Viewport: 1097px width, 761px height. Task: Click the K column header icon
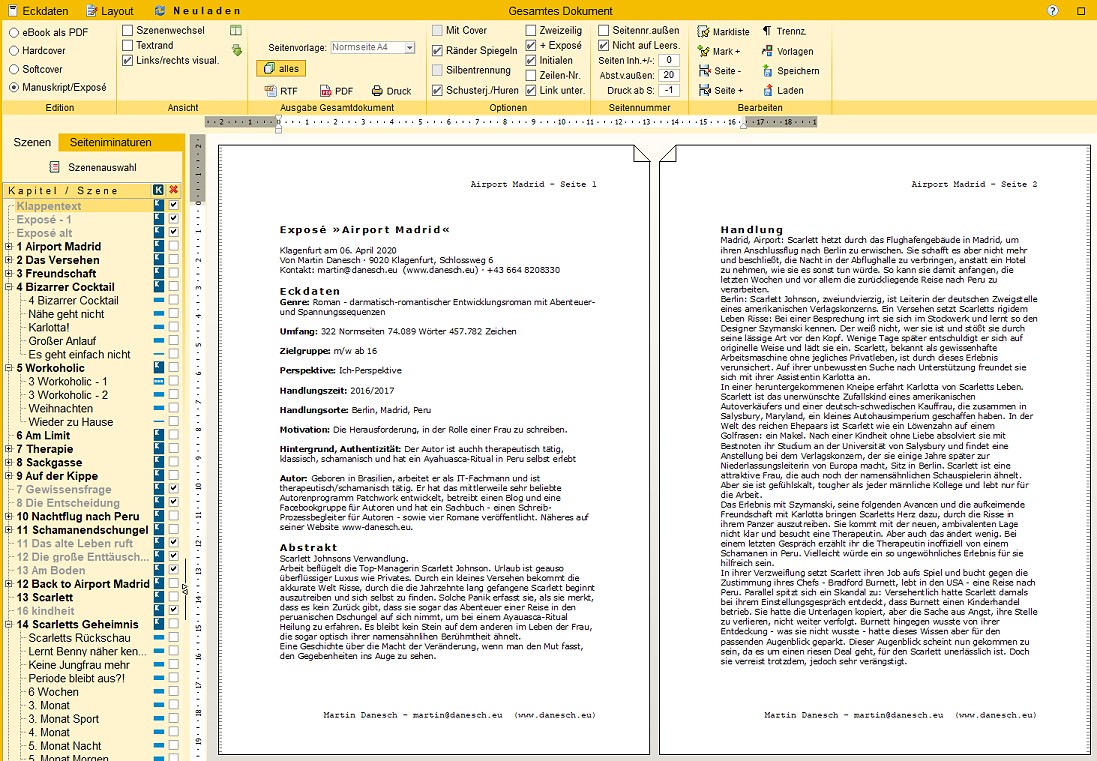[158, 190]
